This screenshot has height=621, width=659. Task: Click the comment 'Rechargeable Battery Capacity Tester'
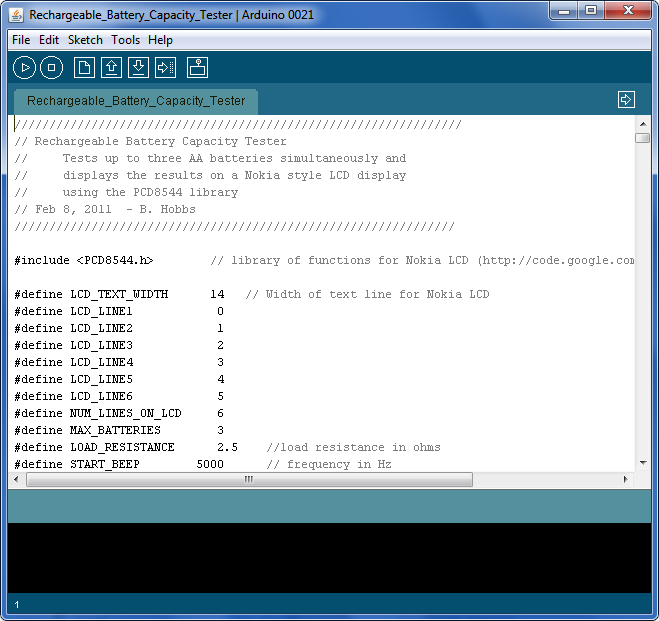click(160, 141)
